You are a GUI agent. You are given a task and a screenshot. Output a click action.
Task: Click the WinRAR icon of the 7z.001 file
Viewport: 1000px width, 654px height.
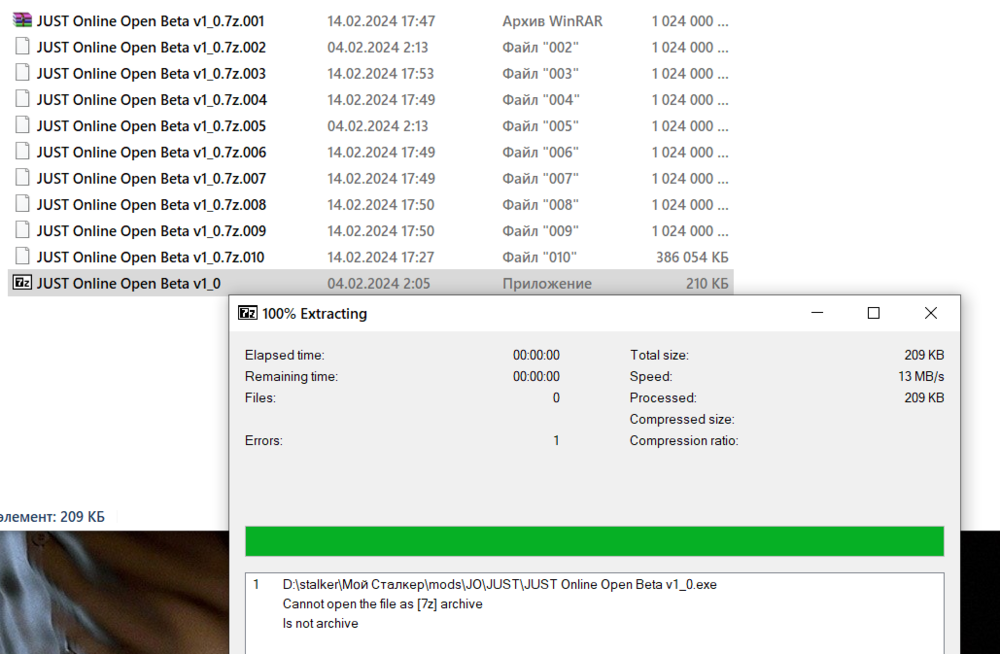coord(22,20)
